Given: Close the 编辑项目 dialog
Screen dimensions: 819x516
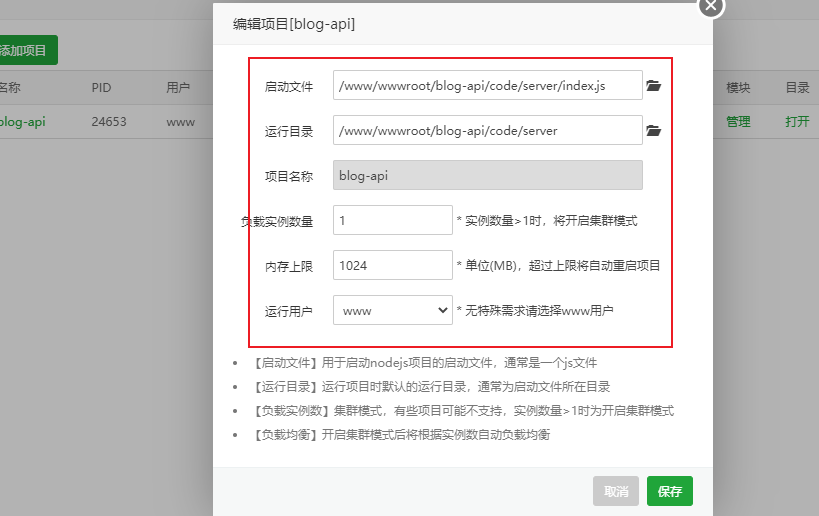Looking at the screenshot, I should tap(710, 6).
